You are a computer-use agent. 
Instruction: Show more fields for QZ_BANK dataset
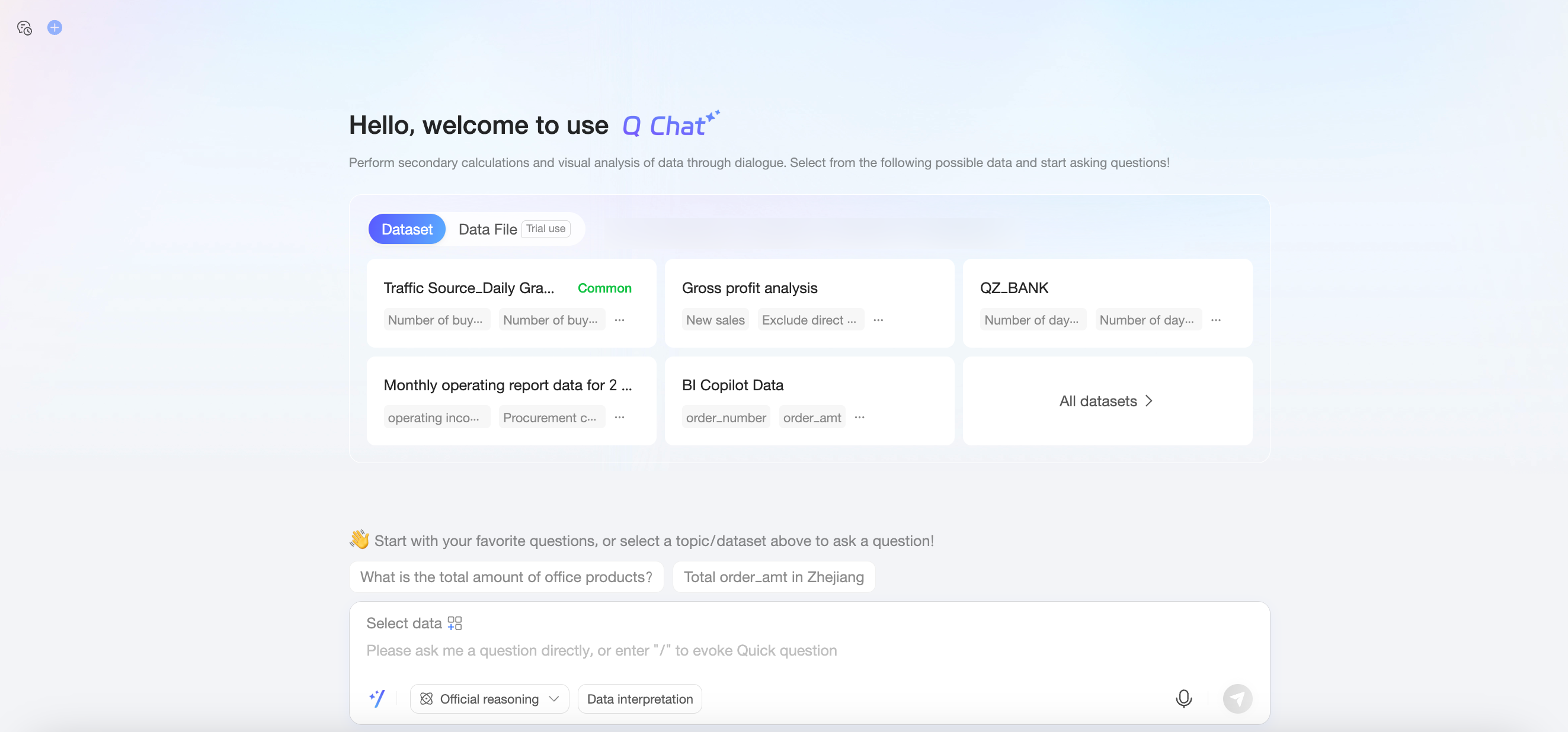click(1215, 320)
